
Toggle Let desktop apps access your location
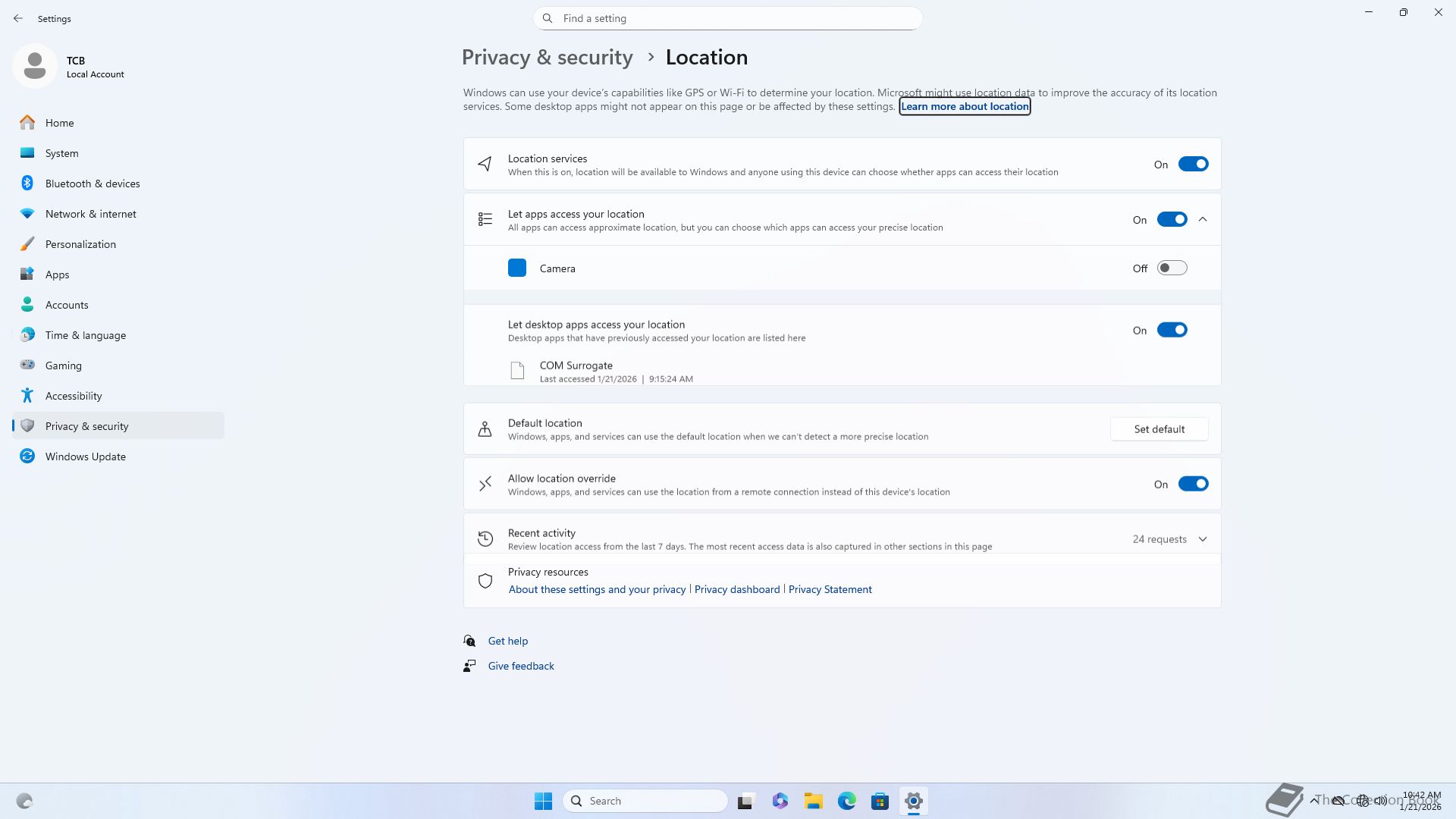click(1171, 331)
